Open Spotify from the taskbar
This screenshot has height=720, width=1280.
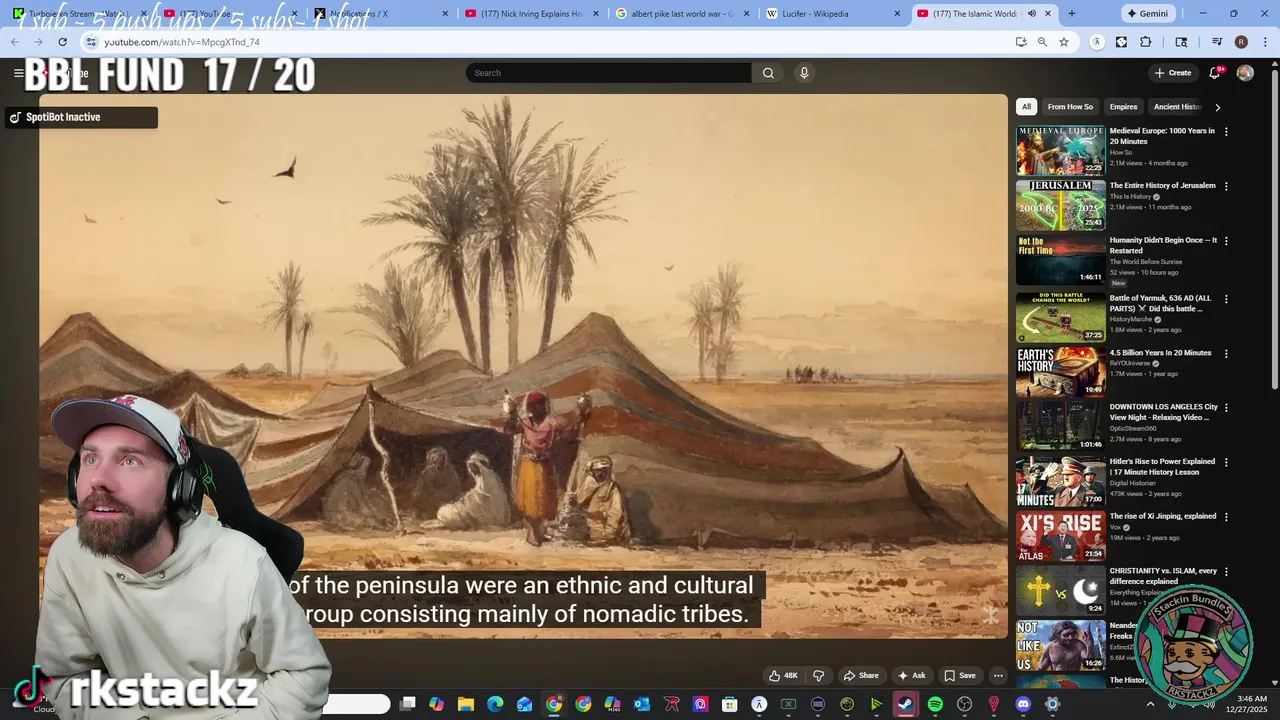(935, 704)
